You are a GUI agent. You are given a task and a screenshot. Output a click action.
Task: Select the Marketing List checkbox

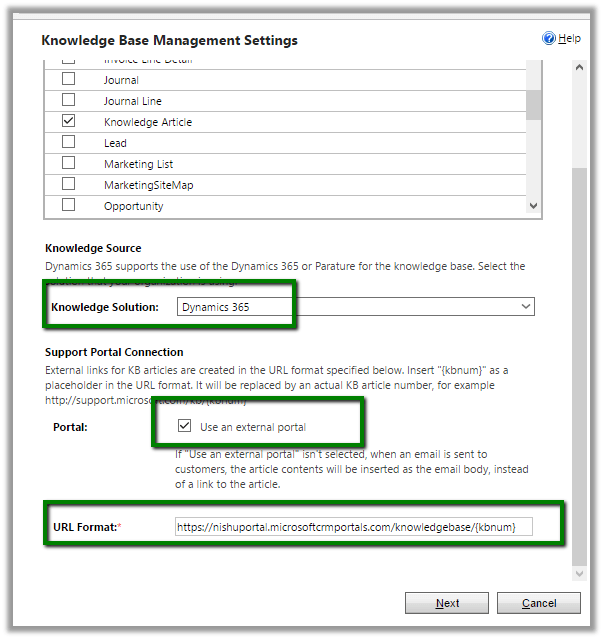[x=69, y=163]
